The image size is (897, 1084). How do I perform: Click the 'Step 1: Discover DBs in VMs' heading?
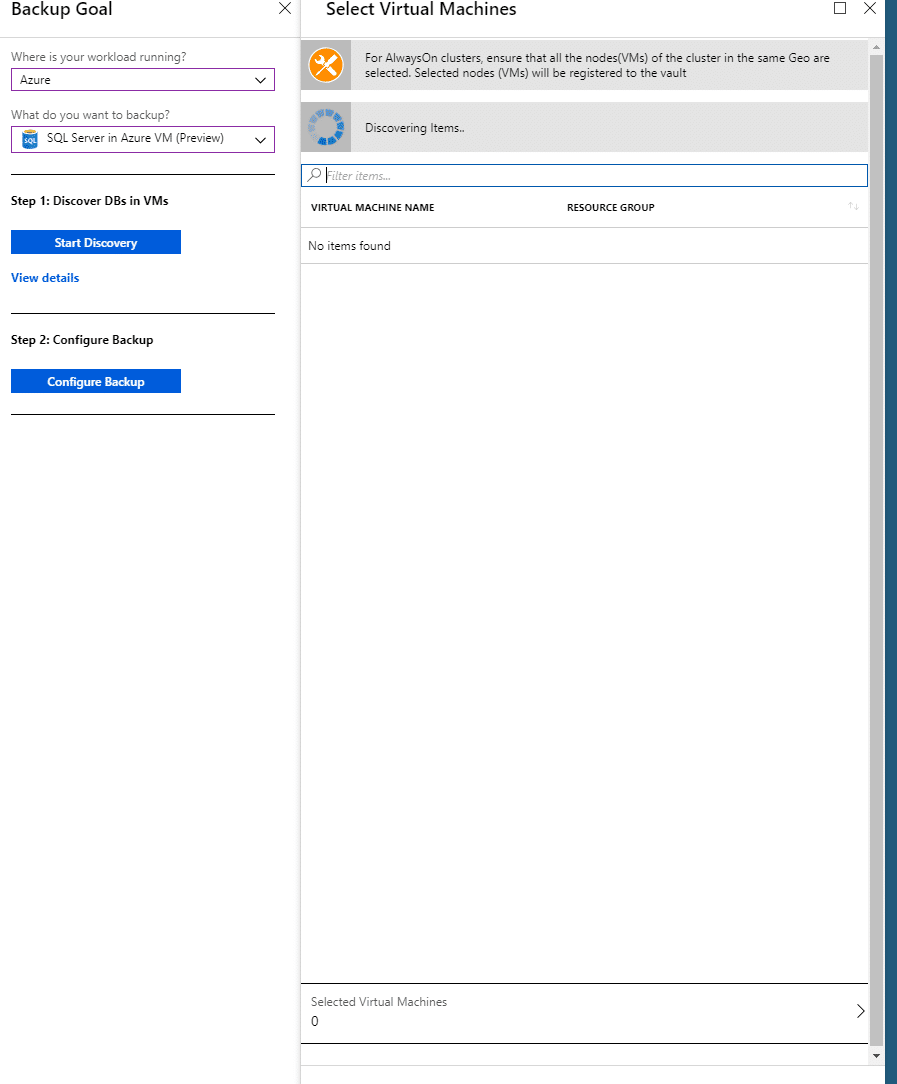coord(90,201)
